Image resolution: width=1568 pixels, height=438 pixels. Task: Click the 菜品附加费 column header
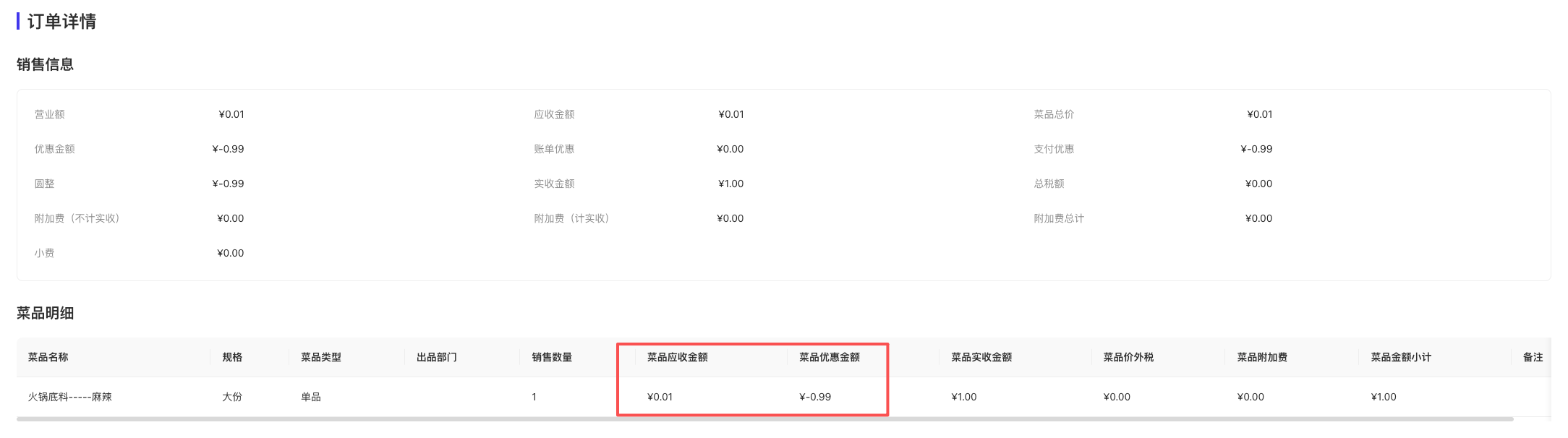pyautogui.click(x=1262, y=357)
